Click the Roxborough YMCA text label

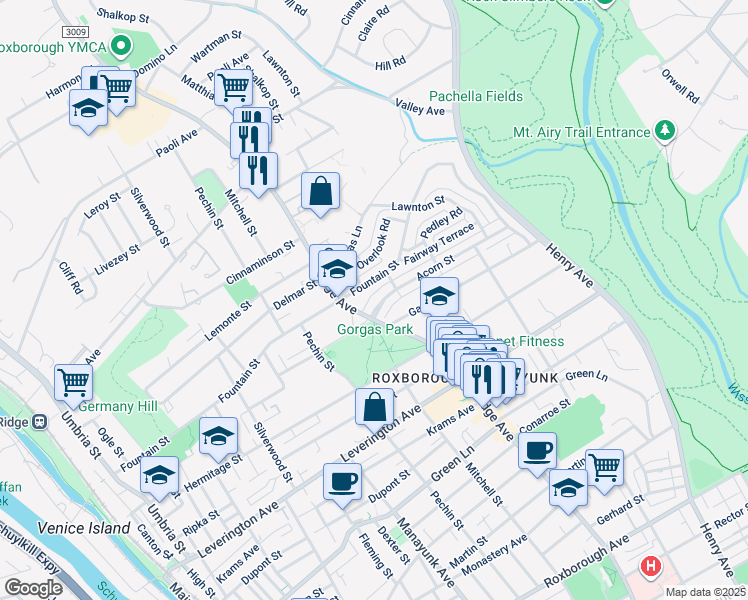point(52,47)
